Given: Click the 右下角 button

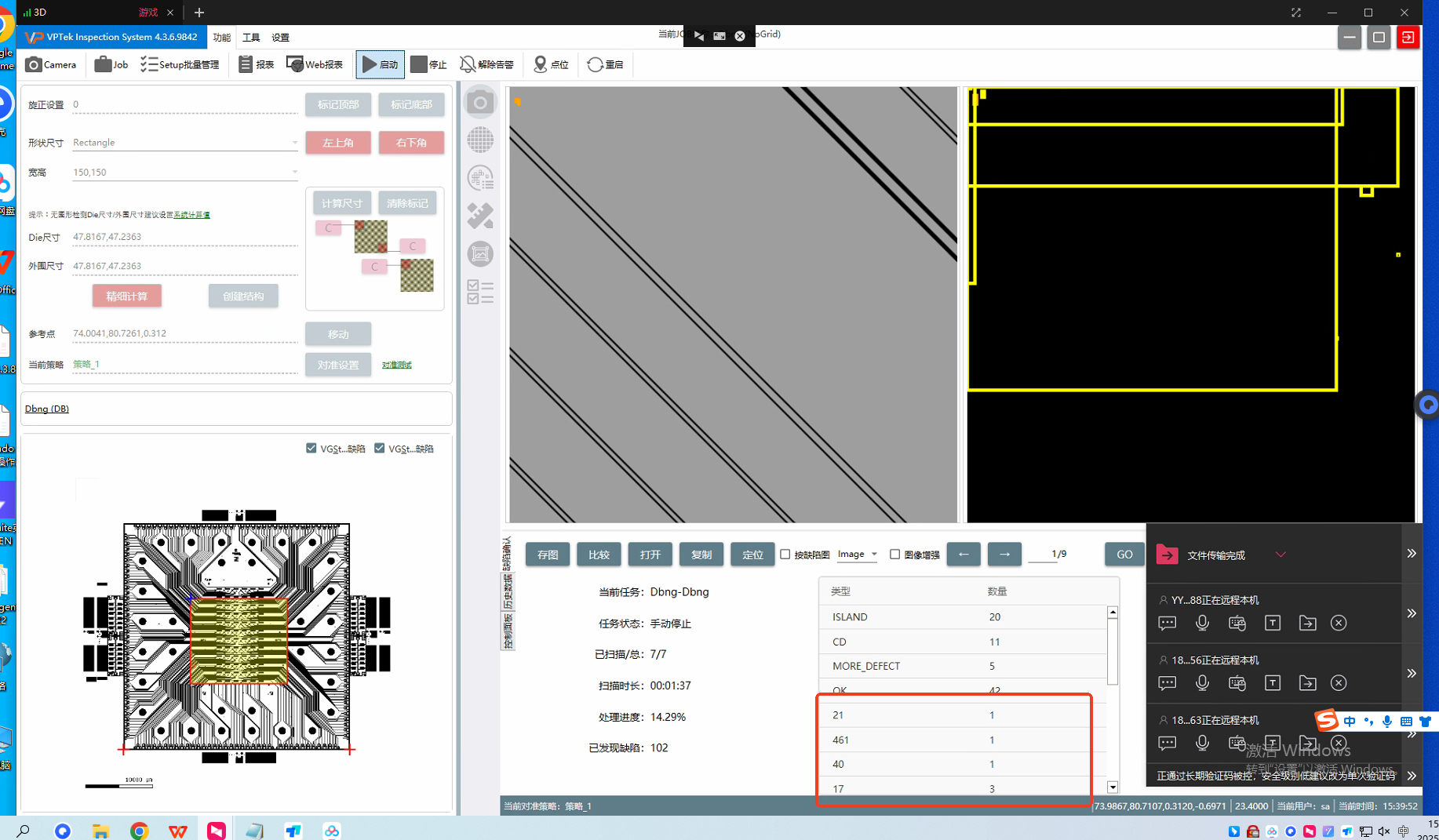Looking at the screenshot, I should (411, 143).
